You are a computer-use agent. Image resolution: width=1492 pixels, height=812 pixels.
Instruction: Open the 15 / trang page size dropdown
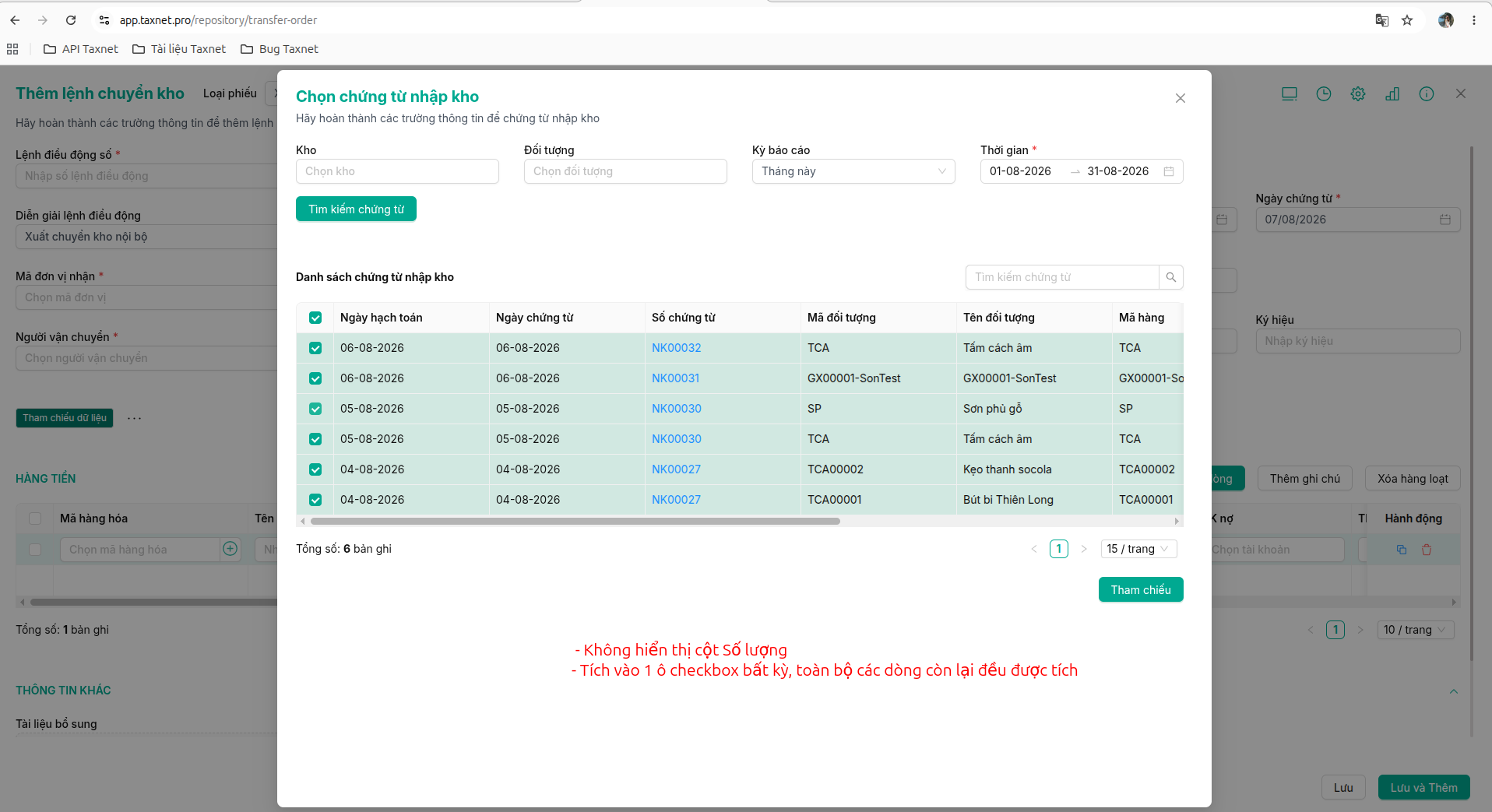click(x=1138, y=549)
